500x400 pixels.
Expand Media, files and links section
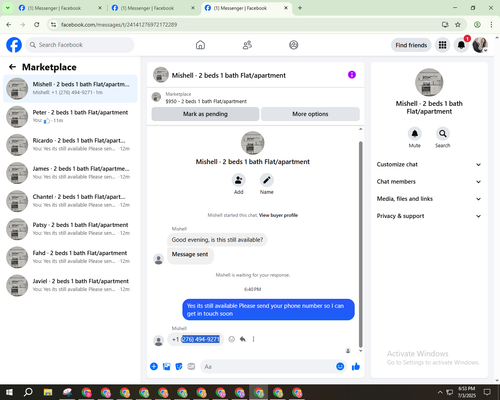(429, 199)
